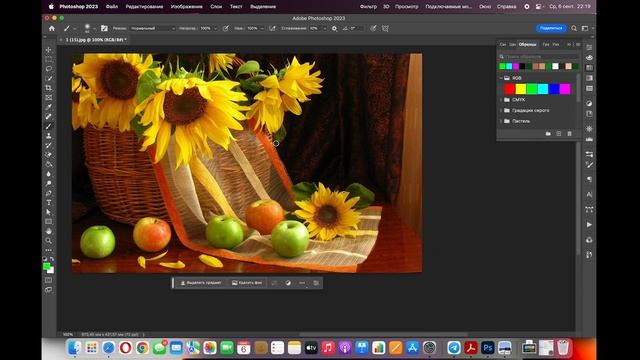The image size is (640, 360).
Task: Collapse the RGB swatch group
Action: 501,78
